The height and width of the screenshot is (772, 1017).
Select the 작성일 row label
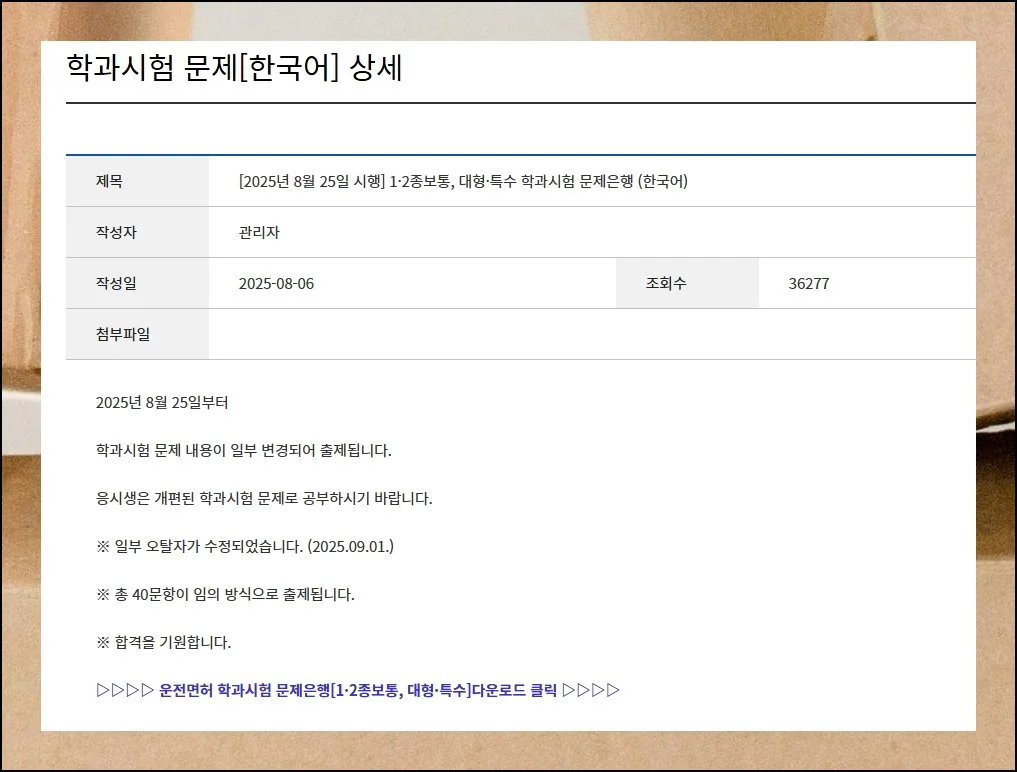[x=116, y=284]
